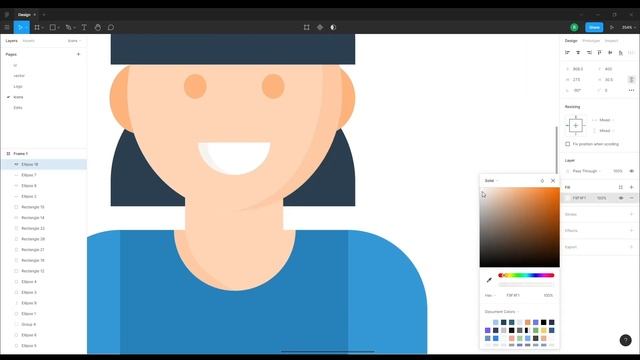Open the horizontal constraint Mixed dropdown
The width and height of the screenshot is (640, 360).
607,120
